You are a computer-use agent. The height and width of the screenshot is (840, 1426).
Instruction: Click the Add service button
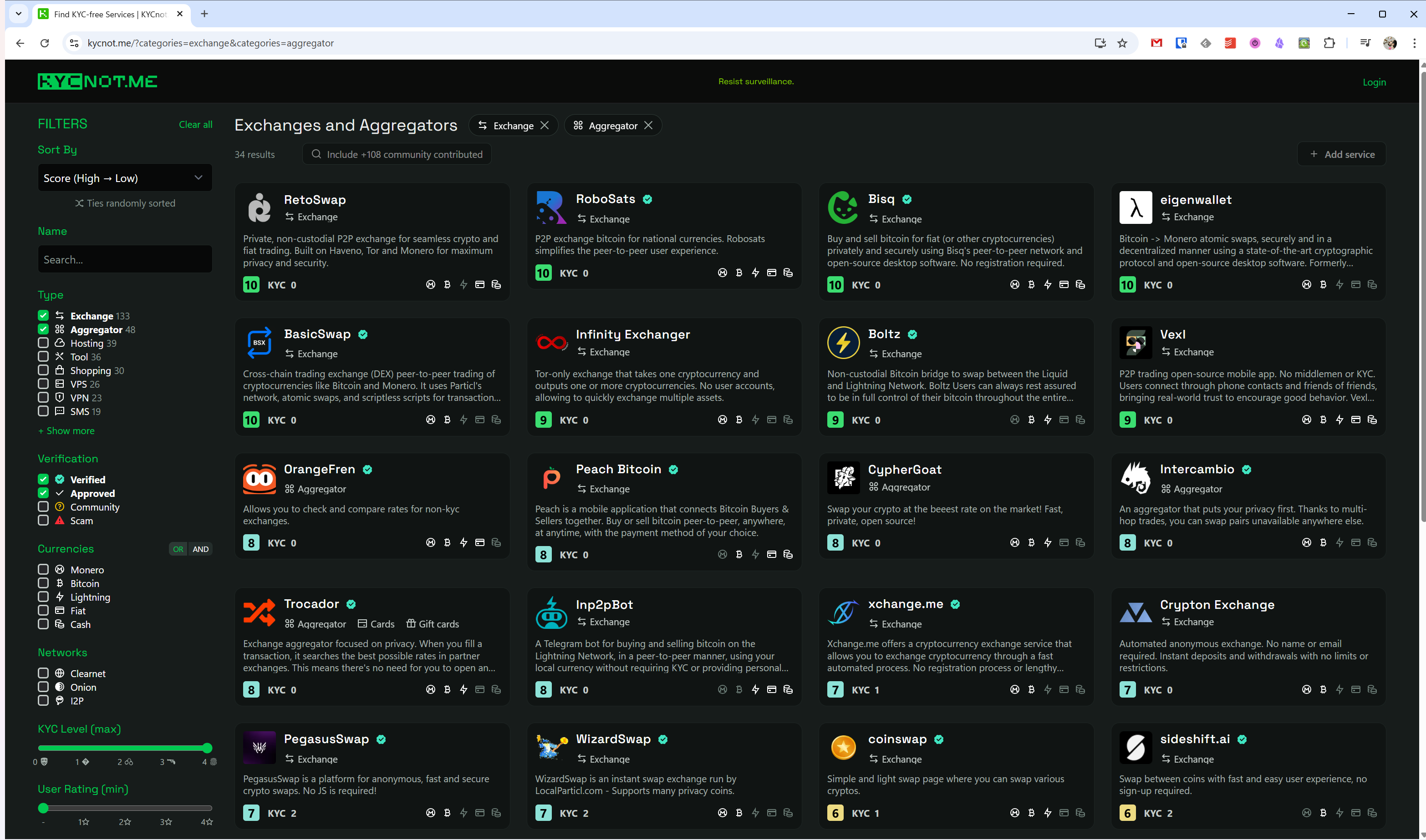click(x=1341, y=155)
